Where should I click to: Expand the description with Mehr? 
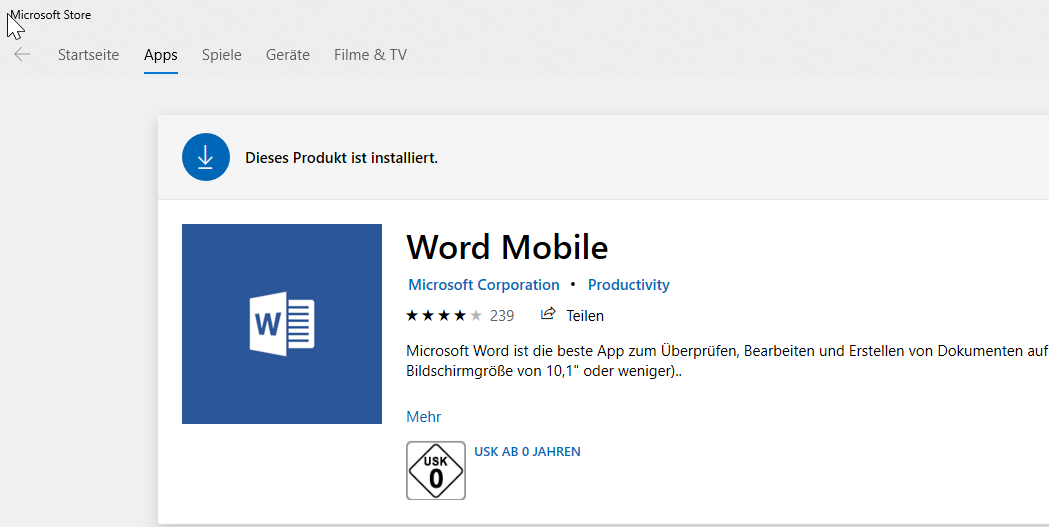tap(423, 417)
